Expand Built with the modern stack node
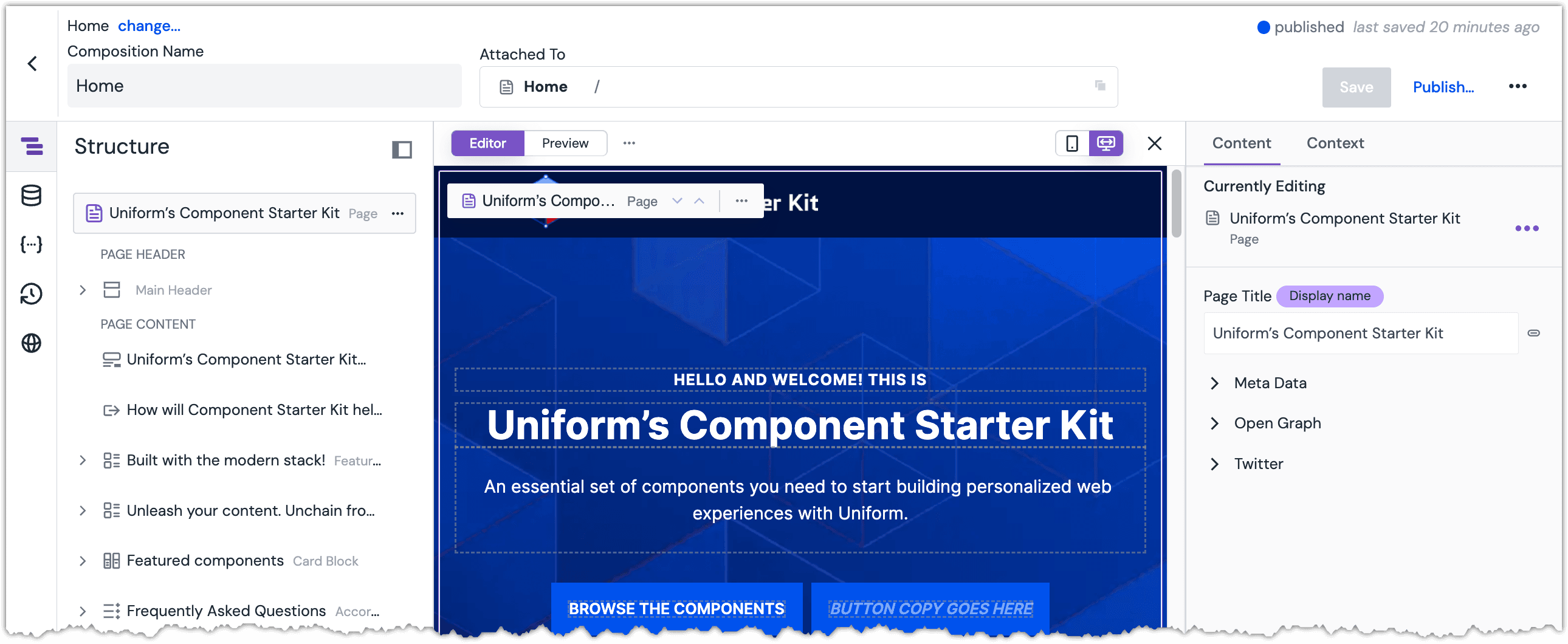 pyautogui.click(x=83, y=461)
